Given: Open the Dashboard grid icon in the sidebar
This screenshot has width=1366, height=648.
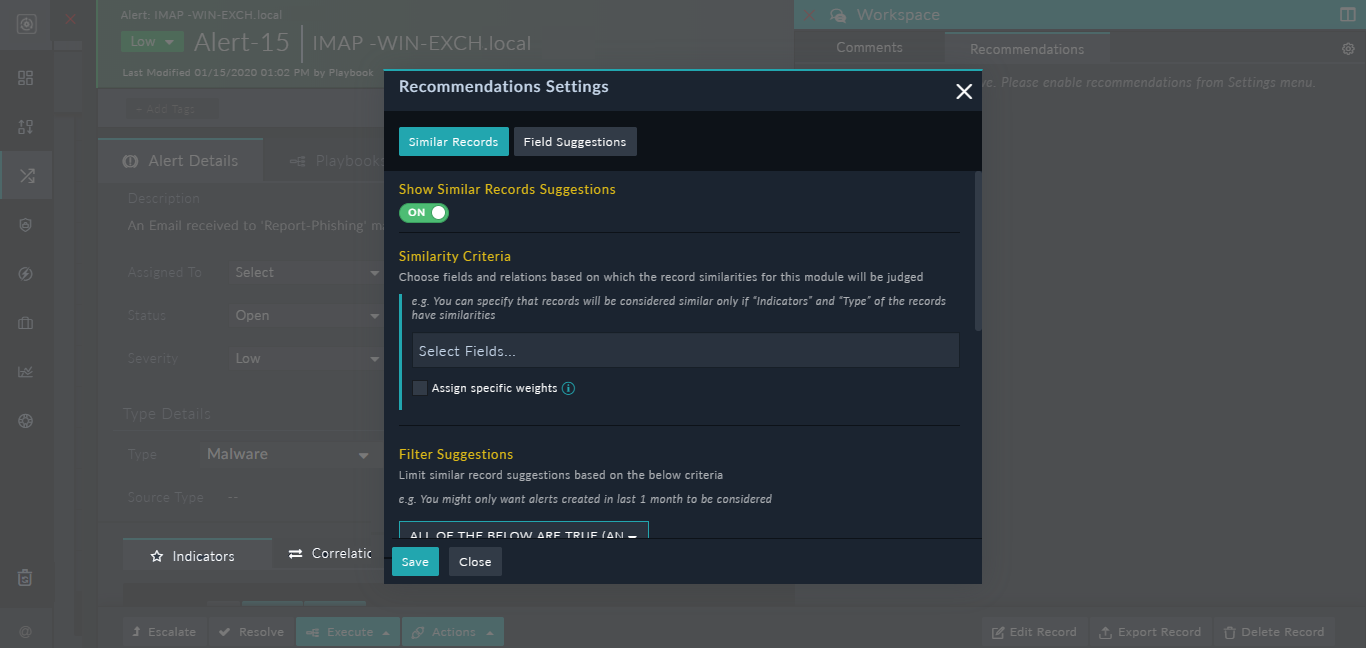Looking at the screenshot, I should tap(25, 77).
